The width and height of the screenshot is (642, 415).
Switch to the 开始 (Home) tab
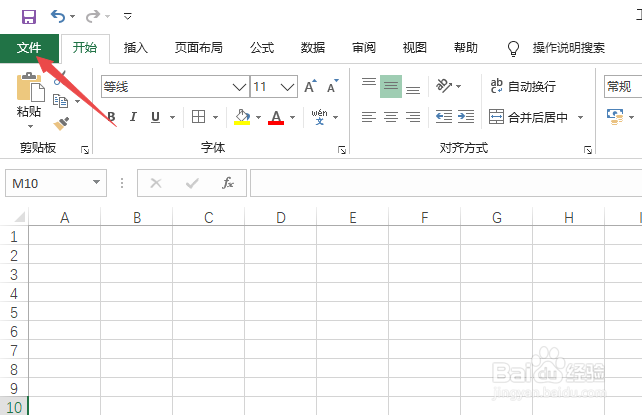point(85,48)
